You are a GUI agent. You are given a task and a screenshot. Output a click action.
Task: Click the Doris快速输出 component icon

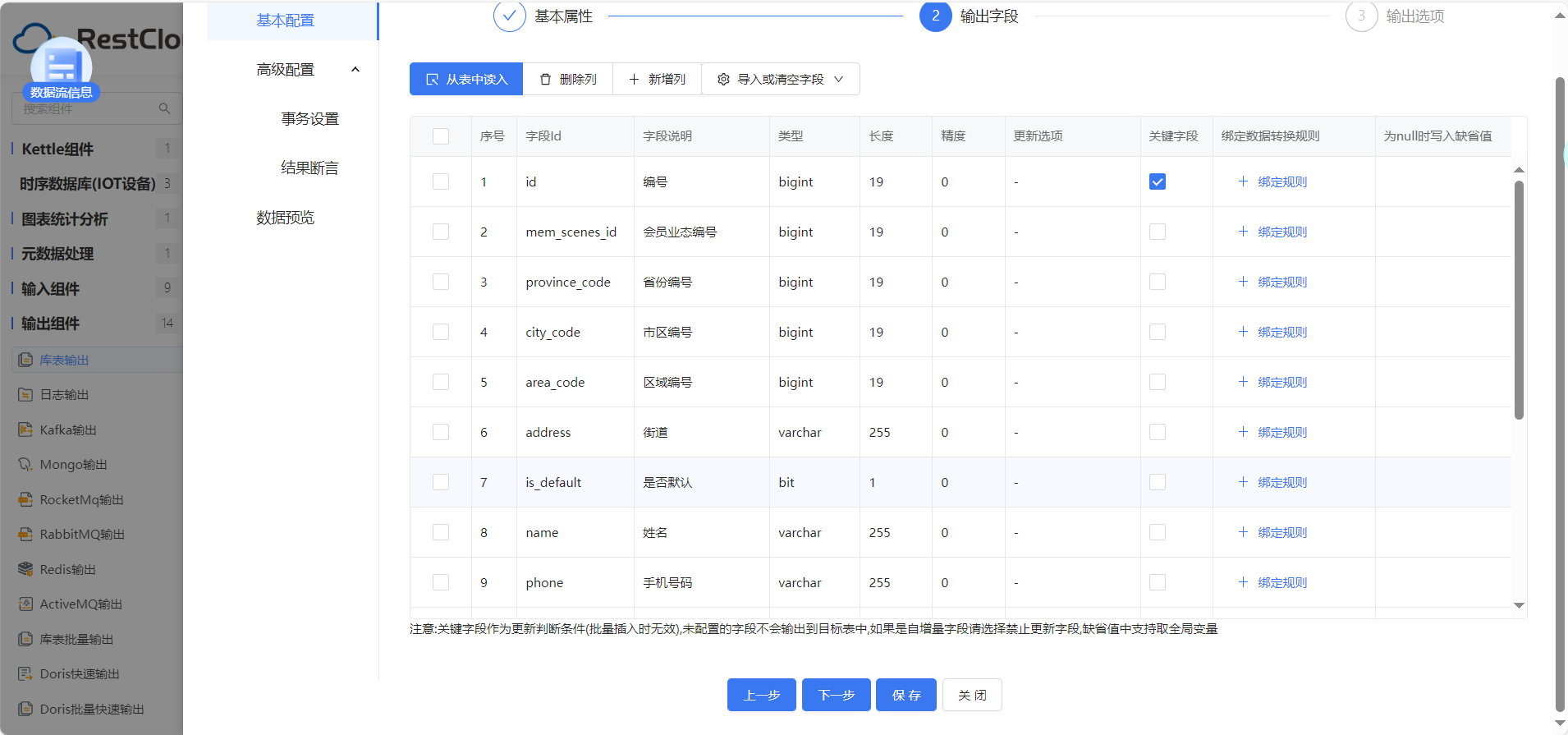coord(25,674)
